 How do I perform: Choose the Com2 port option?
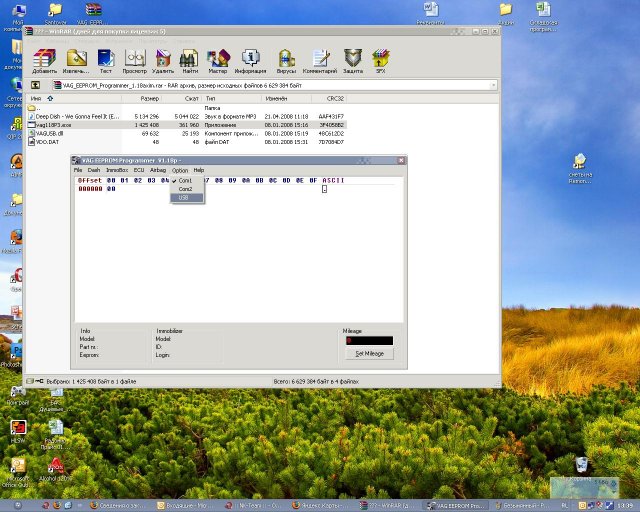pos(187,189)
